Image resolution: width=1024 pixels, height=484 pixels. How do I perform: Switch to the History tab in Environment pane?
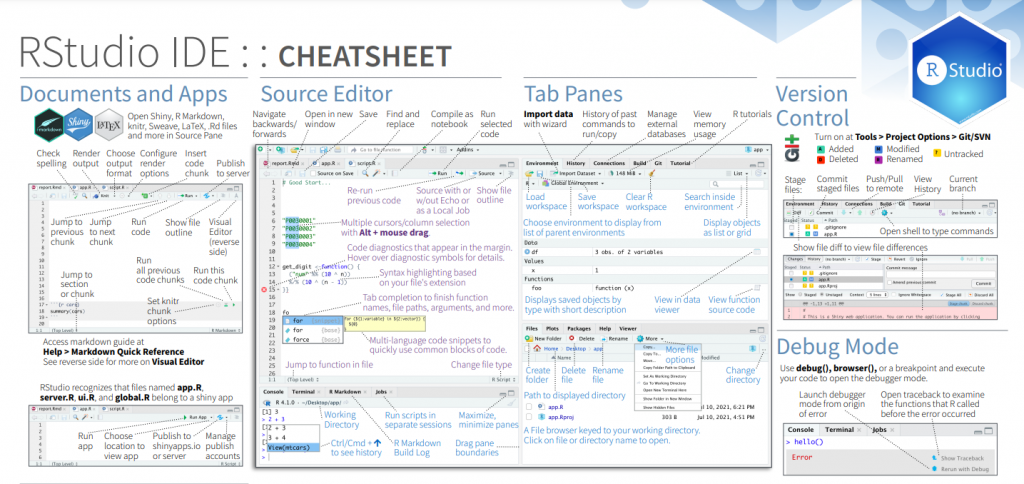[575, 163]
